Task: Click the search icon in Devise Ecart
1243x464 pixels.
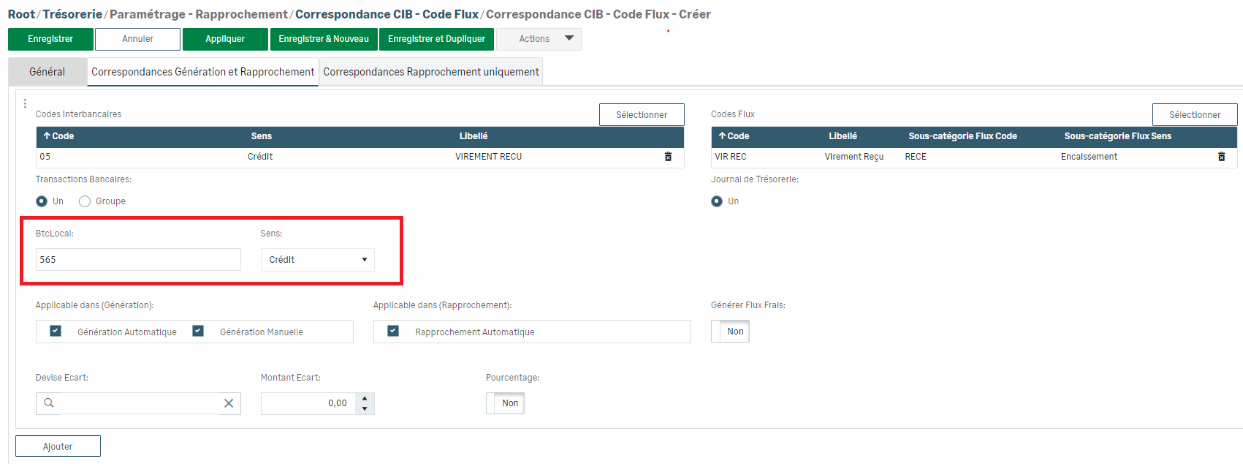Action: tap(48, 403)
